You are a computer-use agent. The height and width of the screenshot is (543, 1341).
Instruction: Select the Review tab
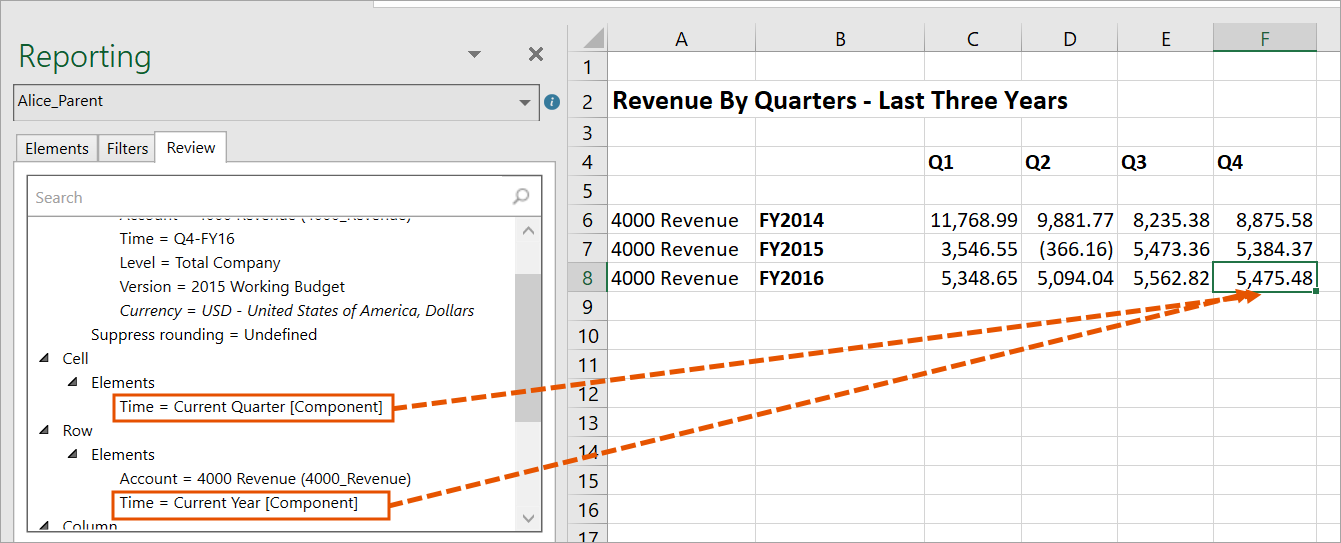(191, 147)
